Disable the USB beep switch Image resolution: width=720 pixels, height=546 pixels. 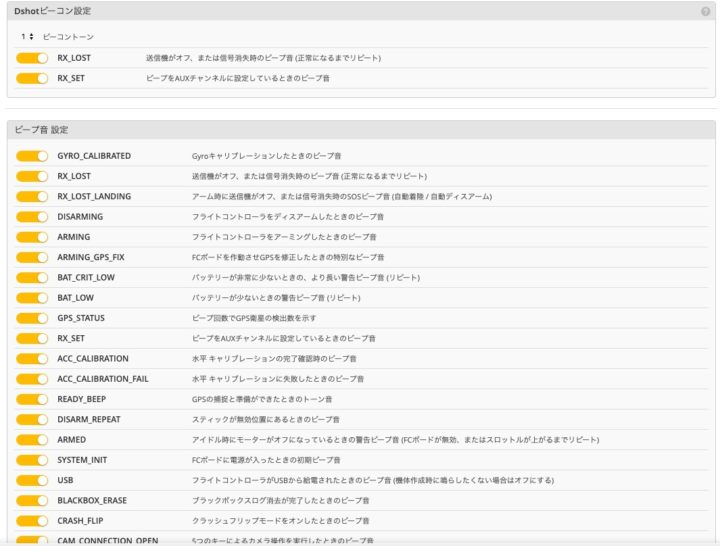coord(32,480)
